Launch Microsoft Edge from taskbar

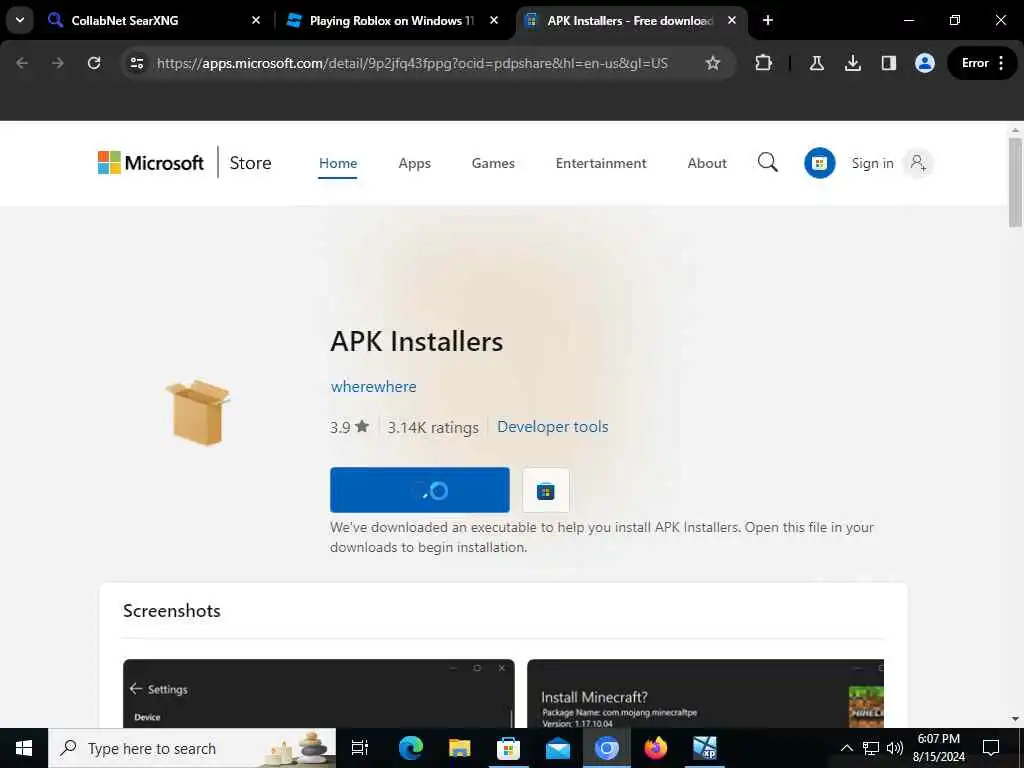(x=411, y=748)
